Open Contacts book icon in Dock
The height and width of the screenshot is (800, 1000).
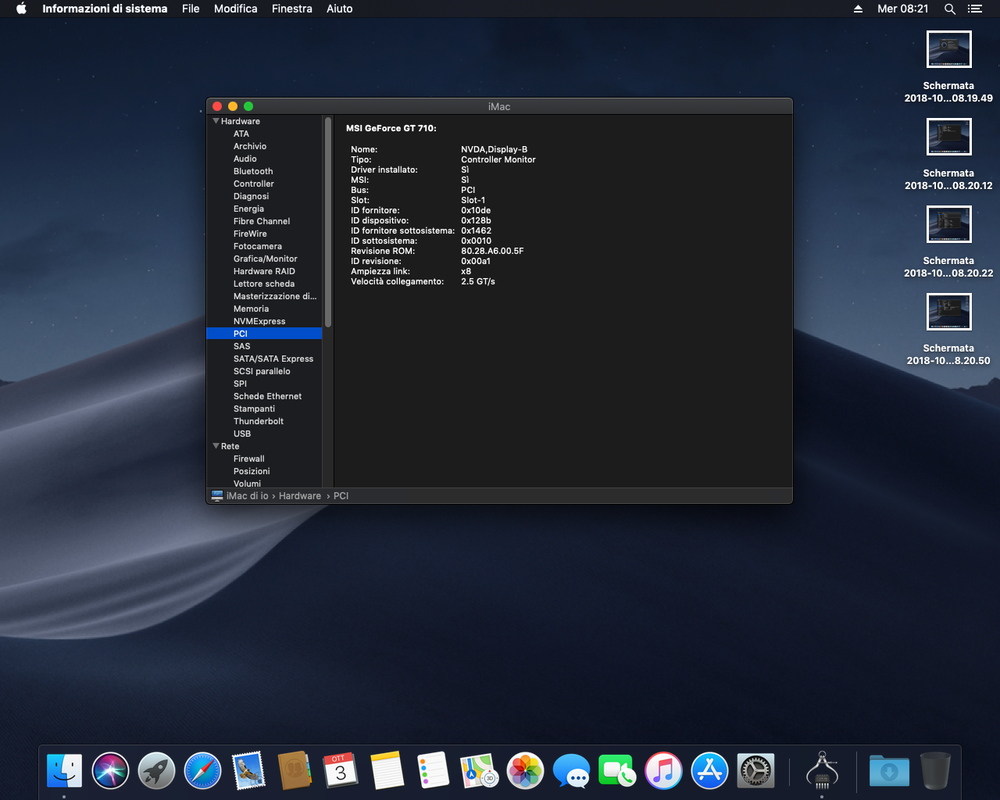point(294,771)
